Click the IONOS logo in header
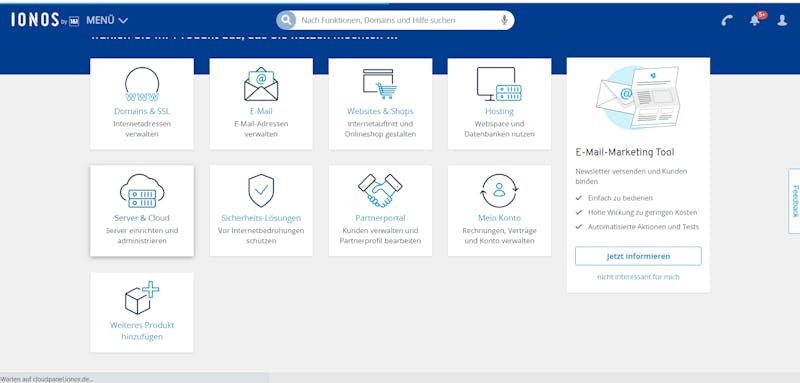800x383 pixels. click(x=45, y=20)
